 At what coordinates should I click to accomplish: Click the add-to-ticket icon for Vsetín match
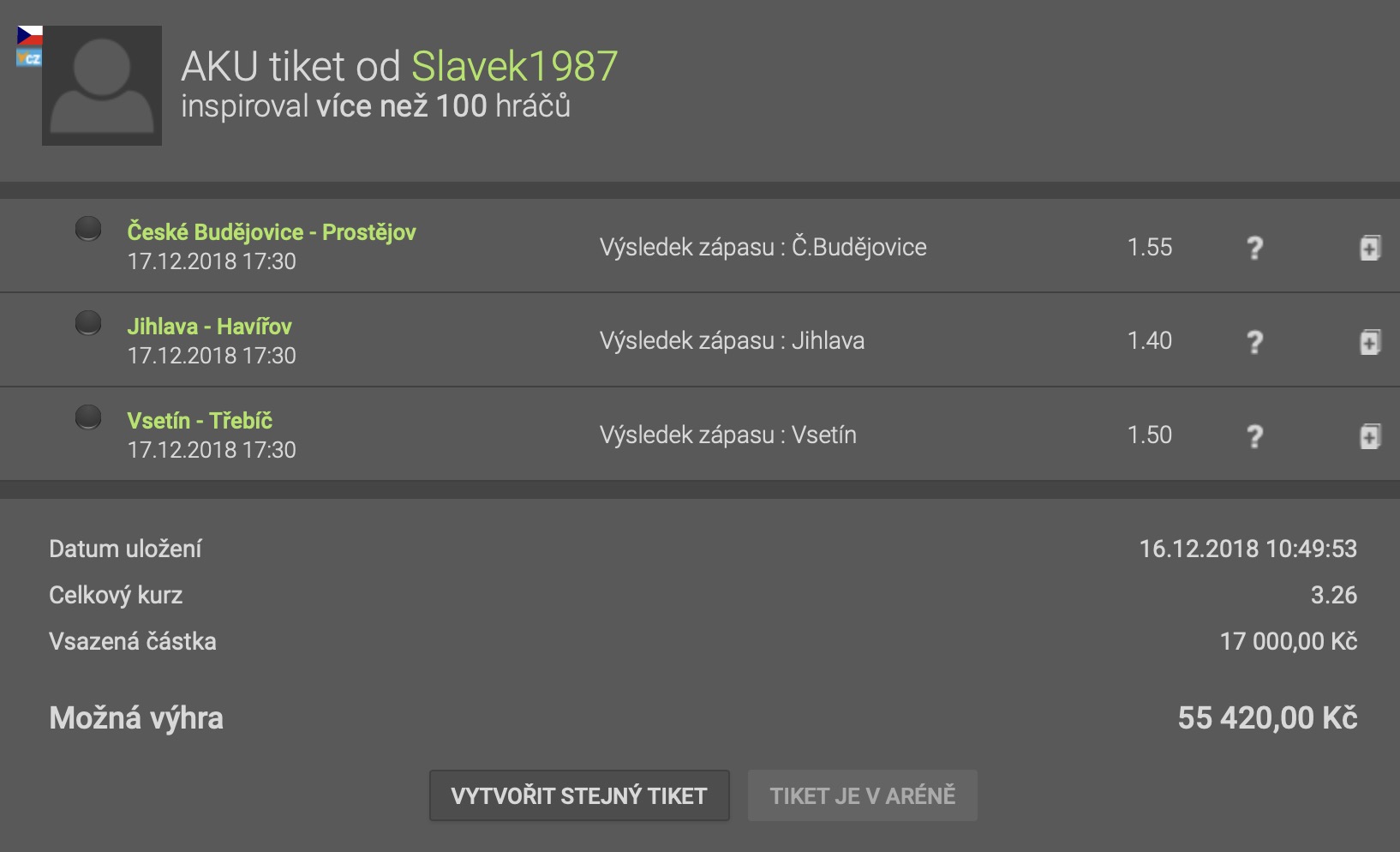(1369, 436)
